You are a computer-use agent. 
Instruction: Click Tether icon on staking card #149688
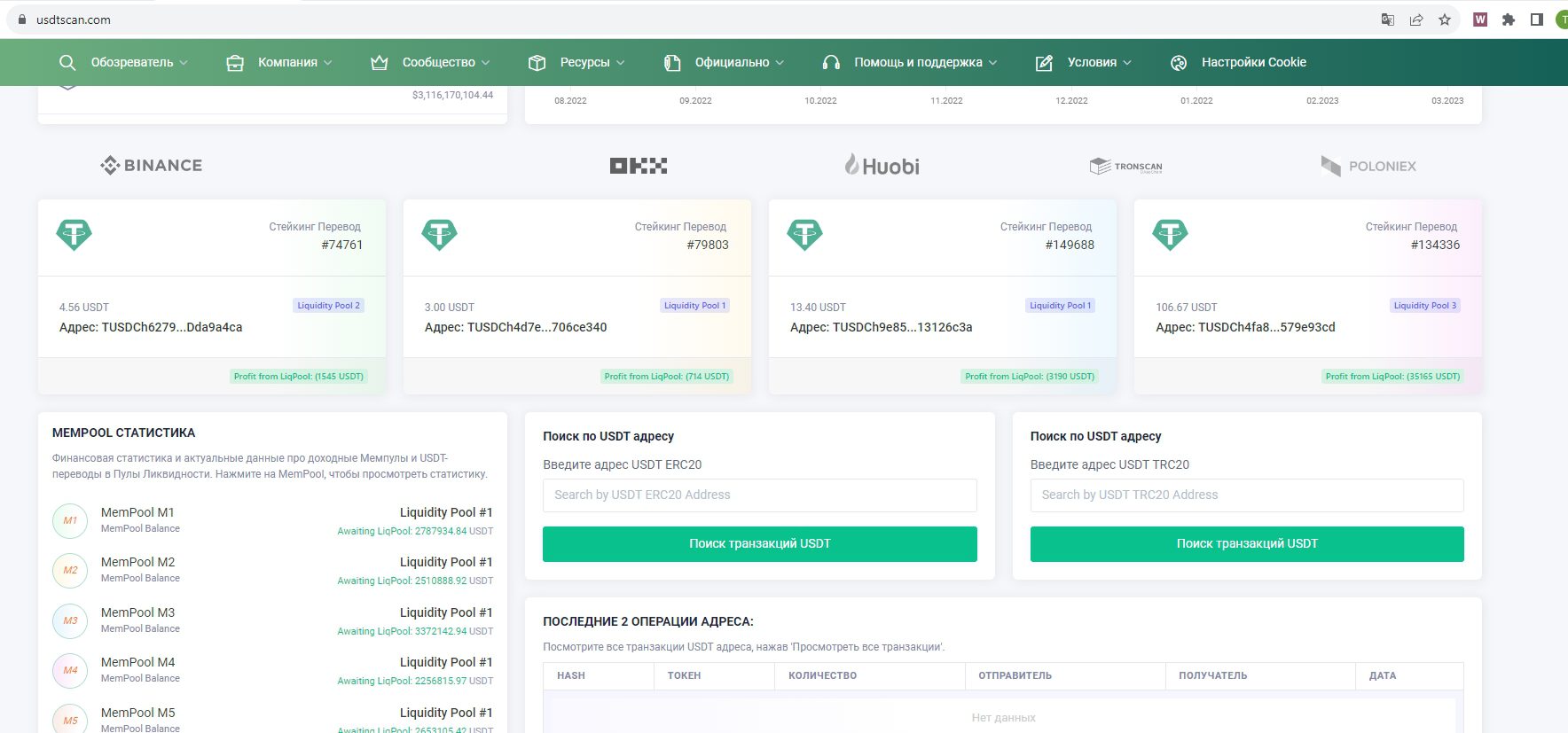click(804, 235)
